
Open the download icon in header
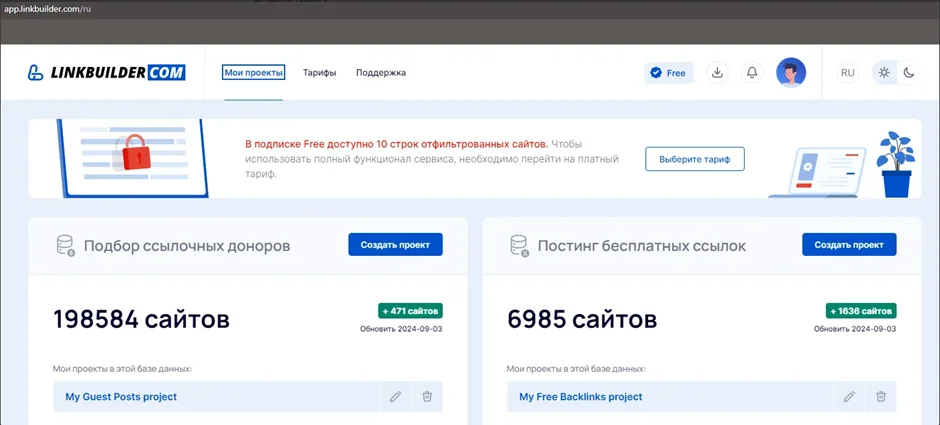click(x=716, y=73)
